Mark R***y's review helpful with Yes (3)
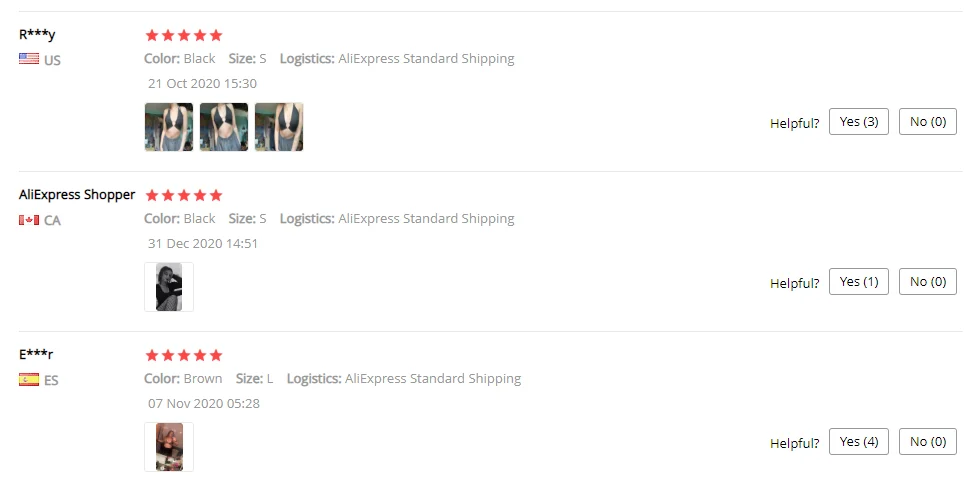The width and height of the screenshot is (974, 490). pos(859,122)
